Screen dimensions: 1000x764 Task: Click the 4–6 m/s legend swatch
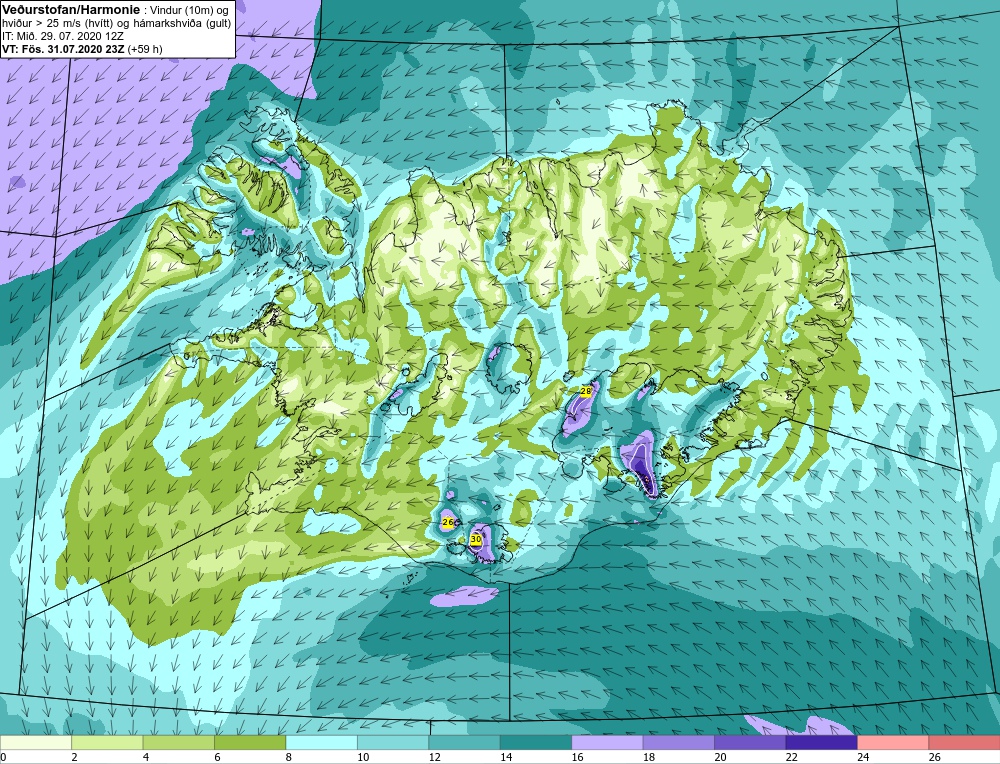pyautogui.click(x=179, y=742)
